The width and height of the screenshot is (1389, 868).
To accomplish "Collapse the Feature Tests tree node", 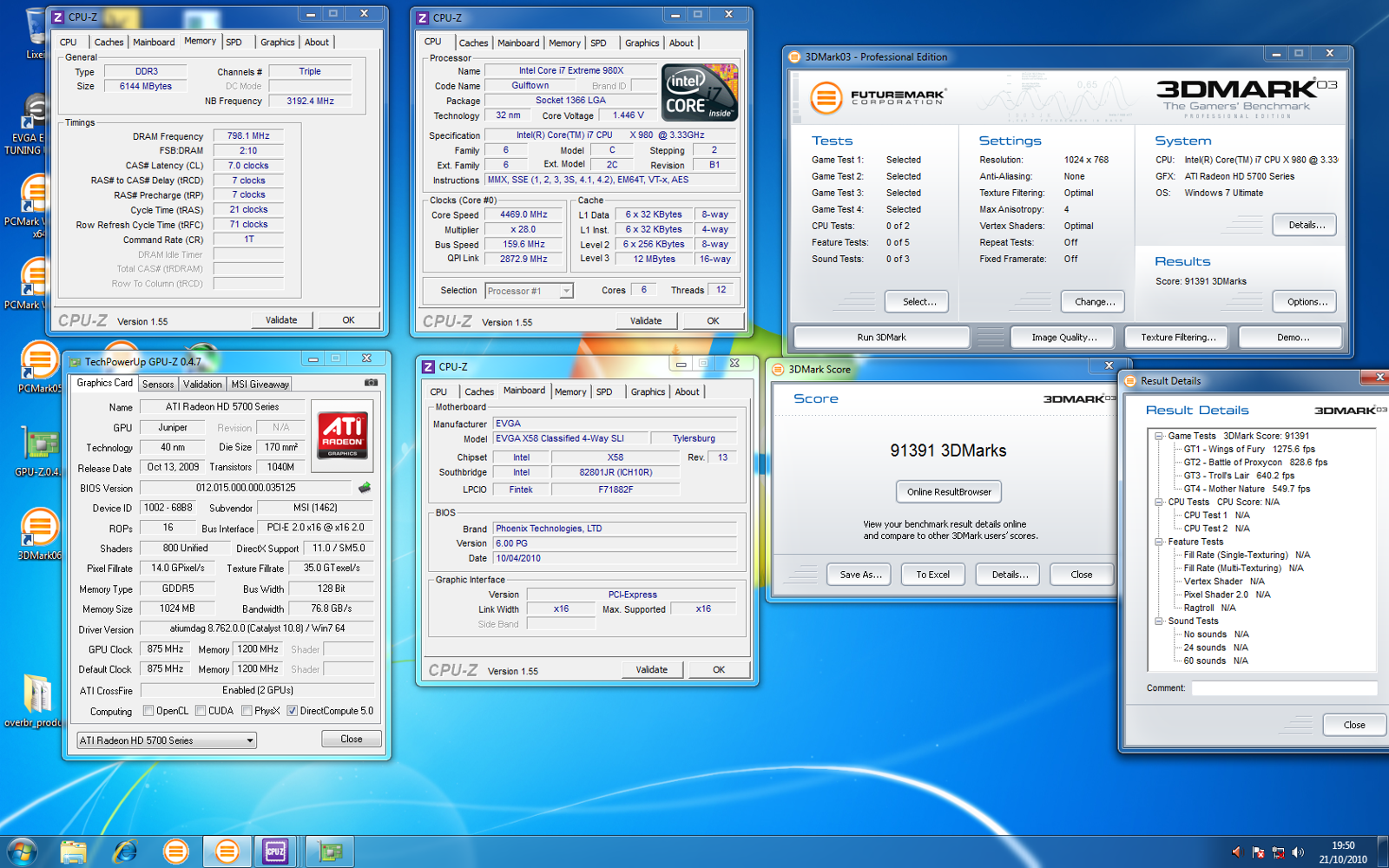I will coord(1158,542).
